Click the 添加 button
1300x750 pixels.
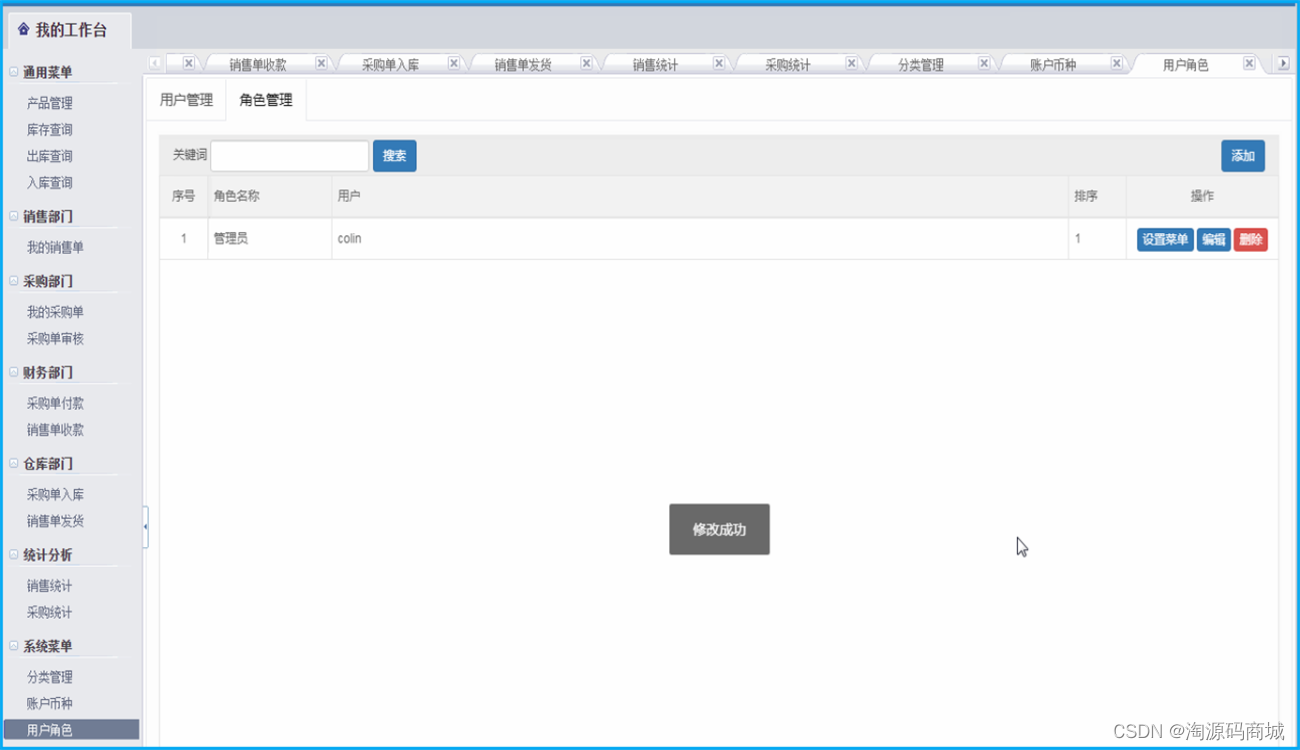tap(1243, 156)
